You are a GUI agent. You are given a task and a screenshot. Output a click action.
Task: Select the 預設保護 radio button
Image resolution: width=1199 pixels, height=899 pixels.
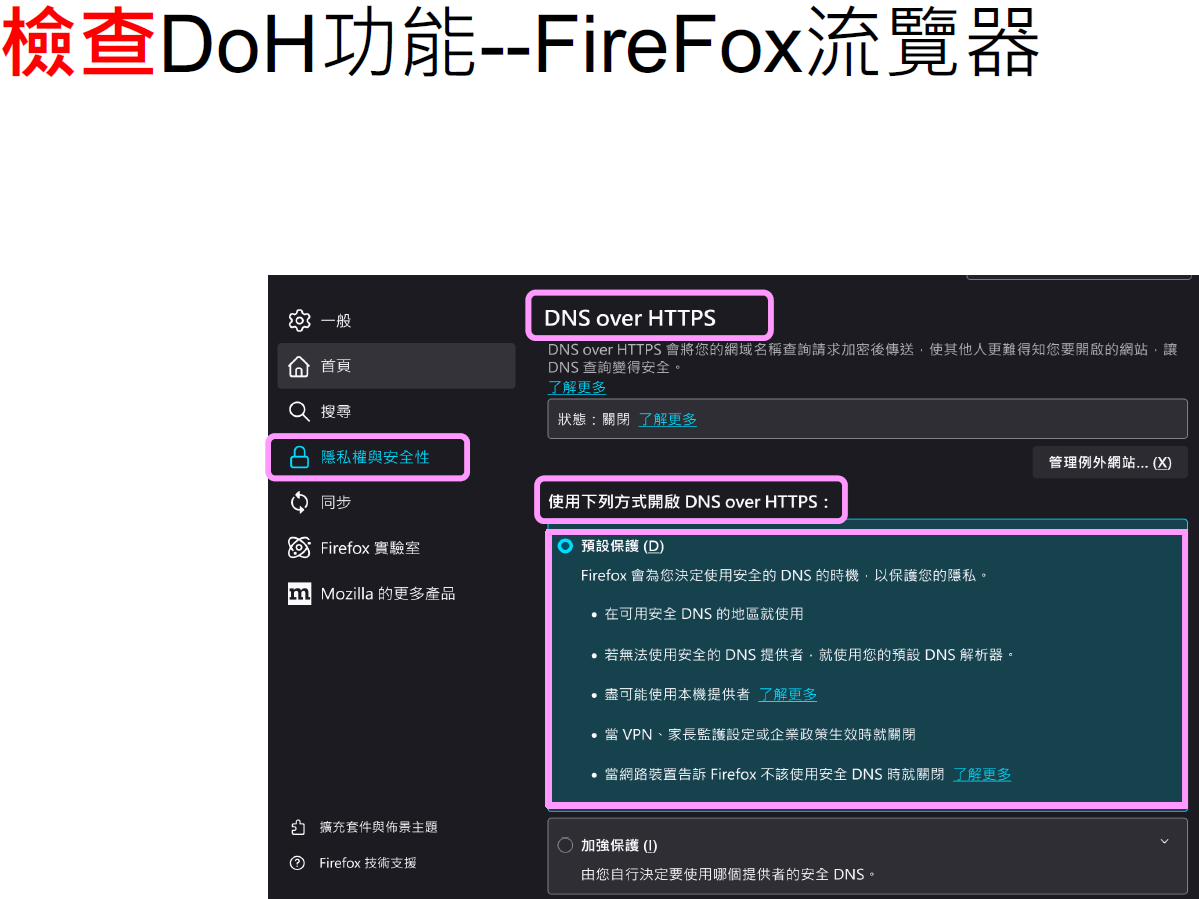pyautogui.click(x=566, y=546)
